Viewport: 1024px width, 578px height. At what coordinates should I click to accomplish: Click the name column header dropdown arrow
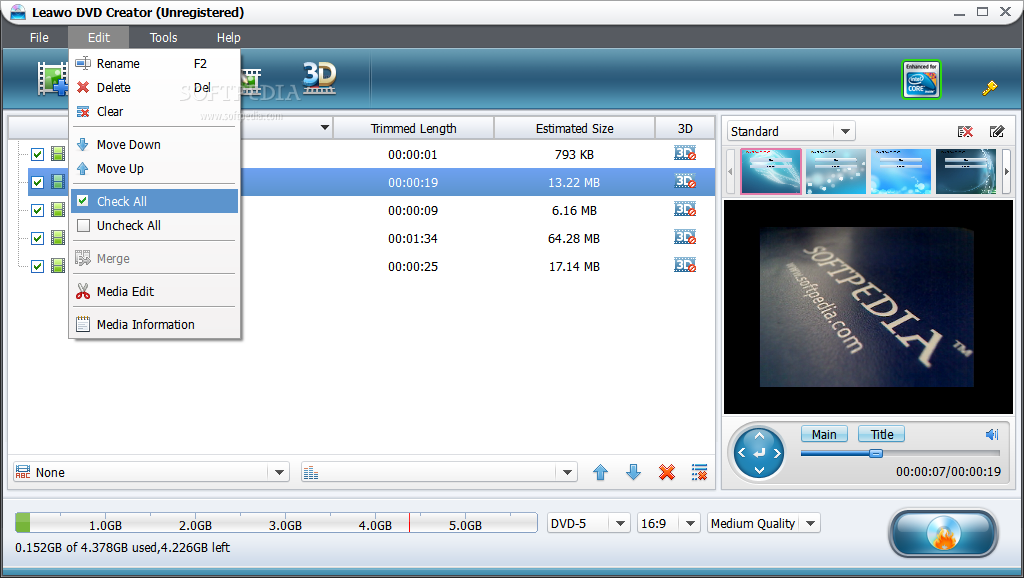[325, 128]
